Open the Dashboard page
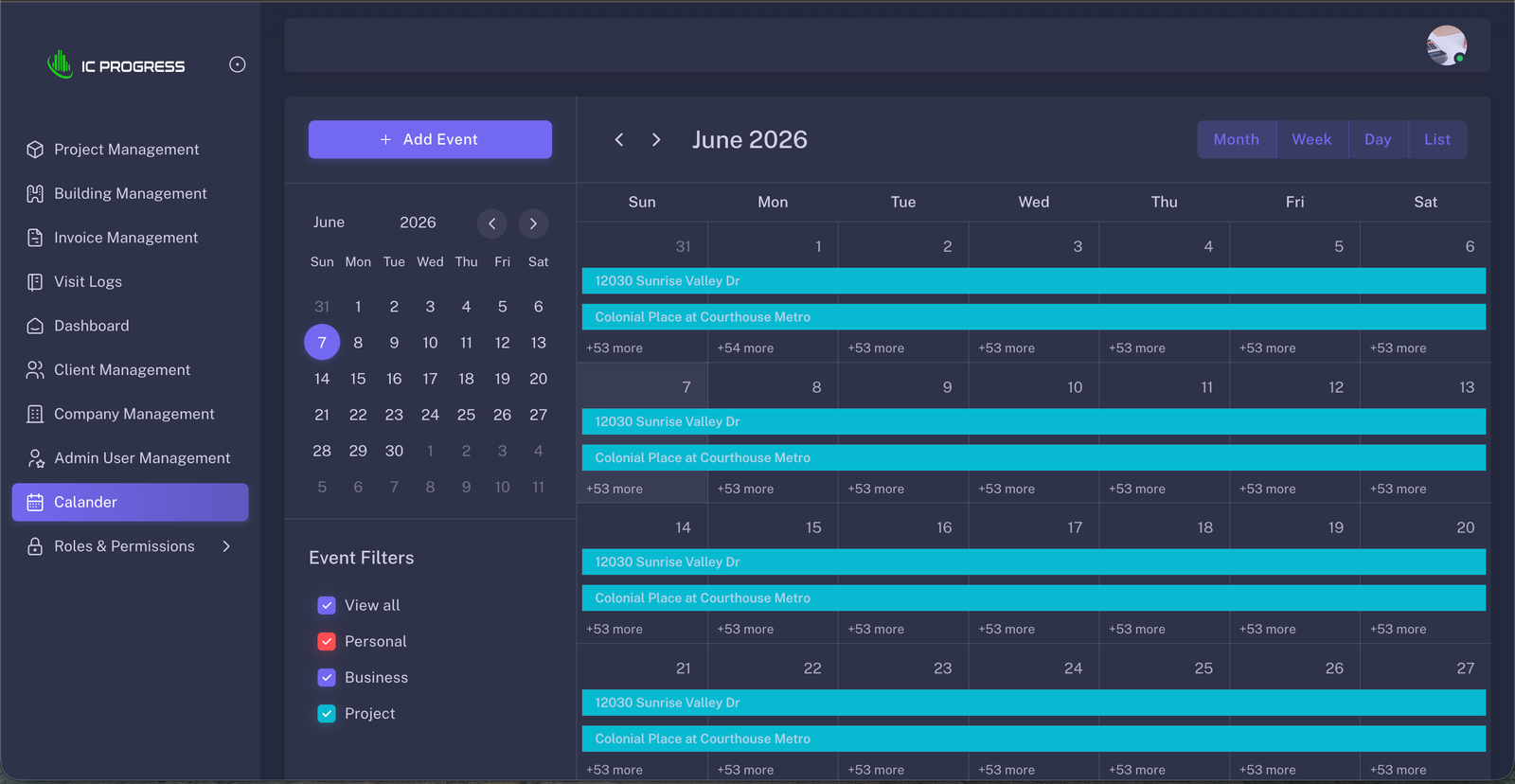Screen dimensions: 1515x784 coord(130,326)
